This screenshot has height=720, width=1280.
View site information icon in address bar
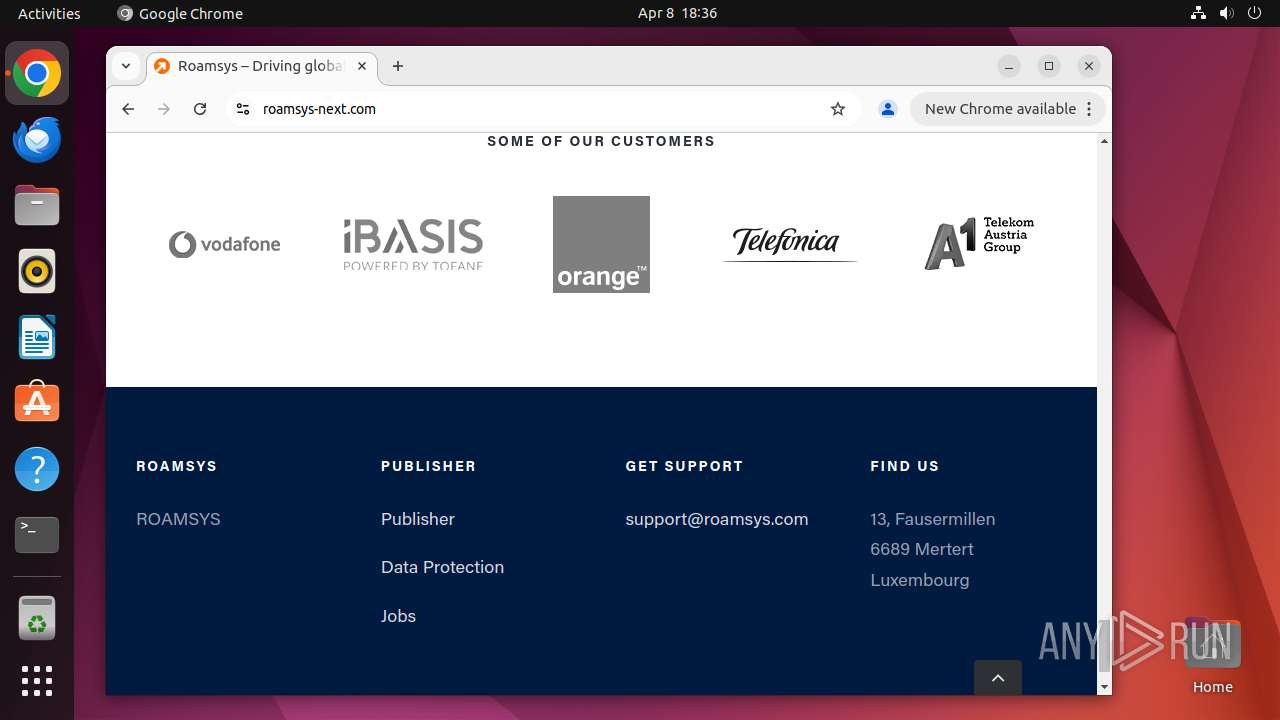coord(242,109)
